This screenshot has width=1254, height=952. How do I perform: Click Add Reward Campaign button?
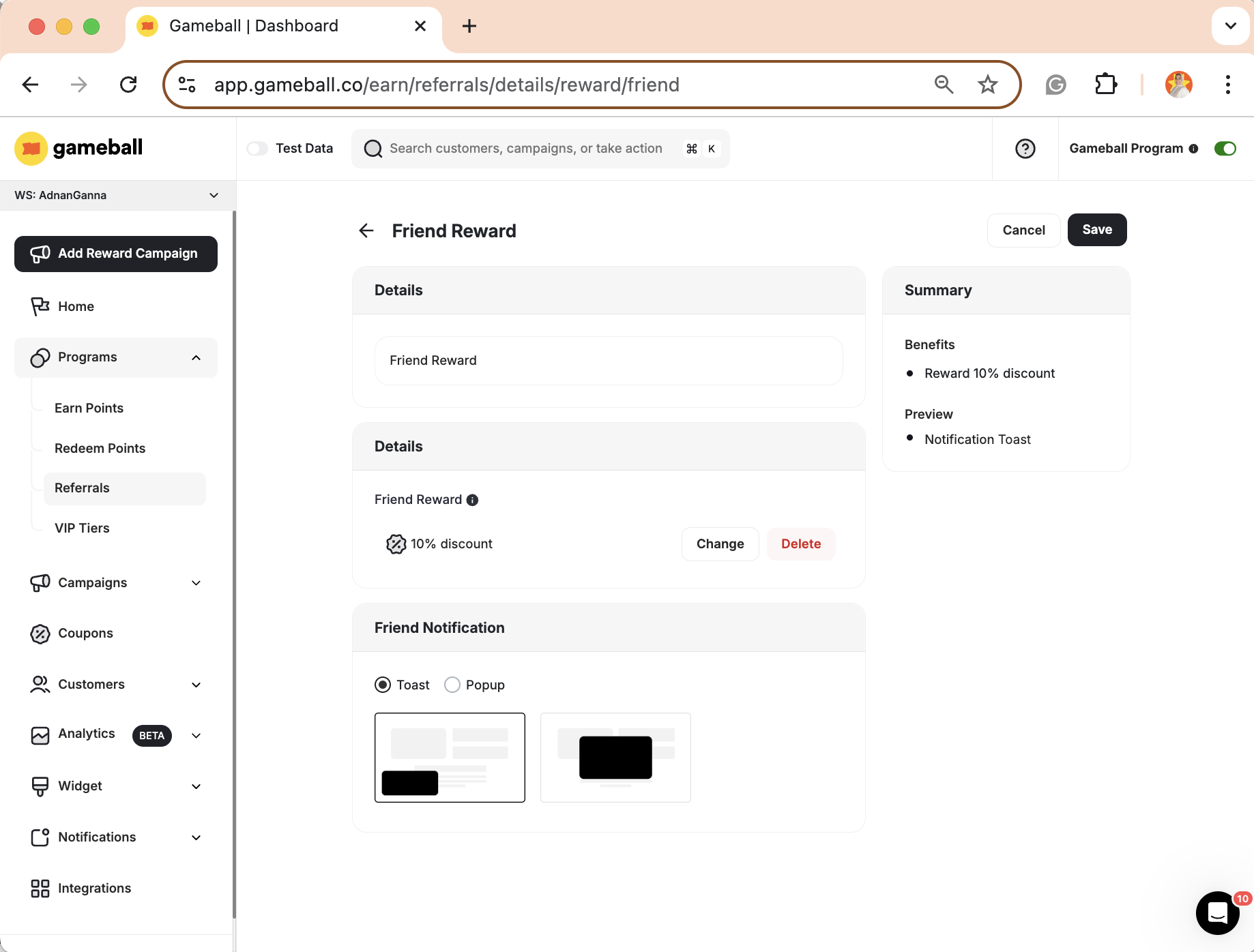pos(116,254)
